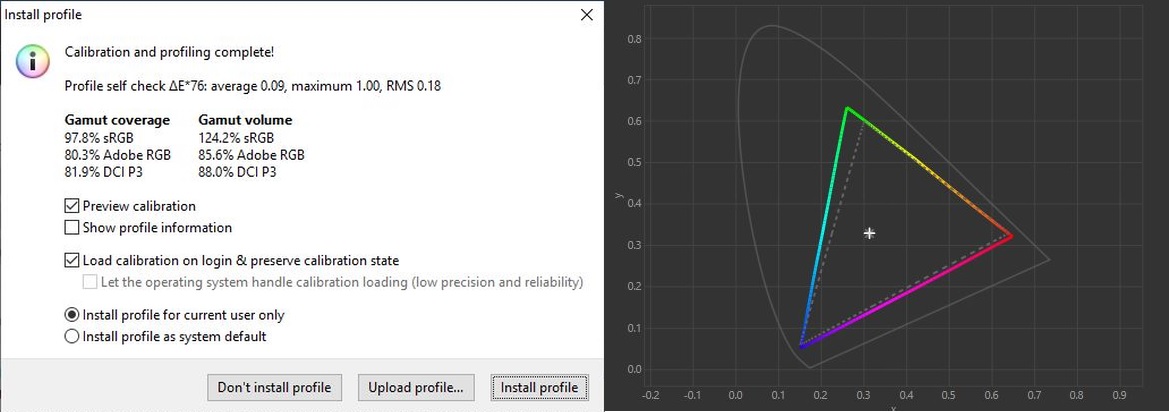Image resolution: width=1169 pixels, height=412 pixels.
Task: Confirm with the Install profile button
Action: (540, 387)
